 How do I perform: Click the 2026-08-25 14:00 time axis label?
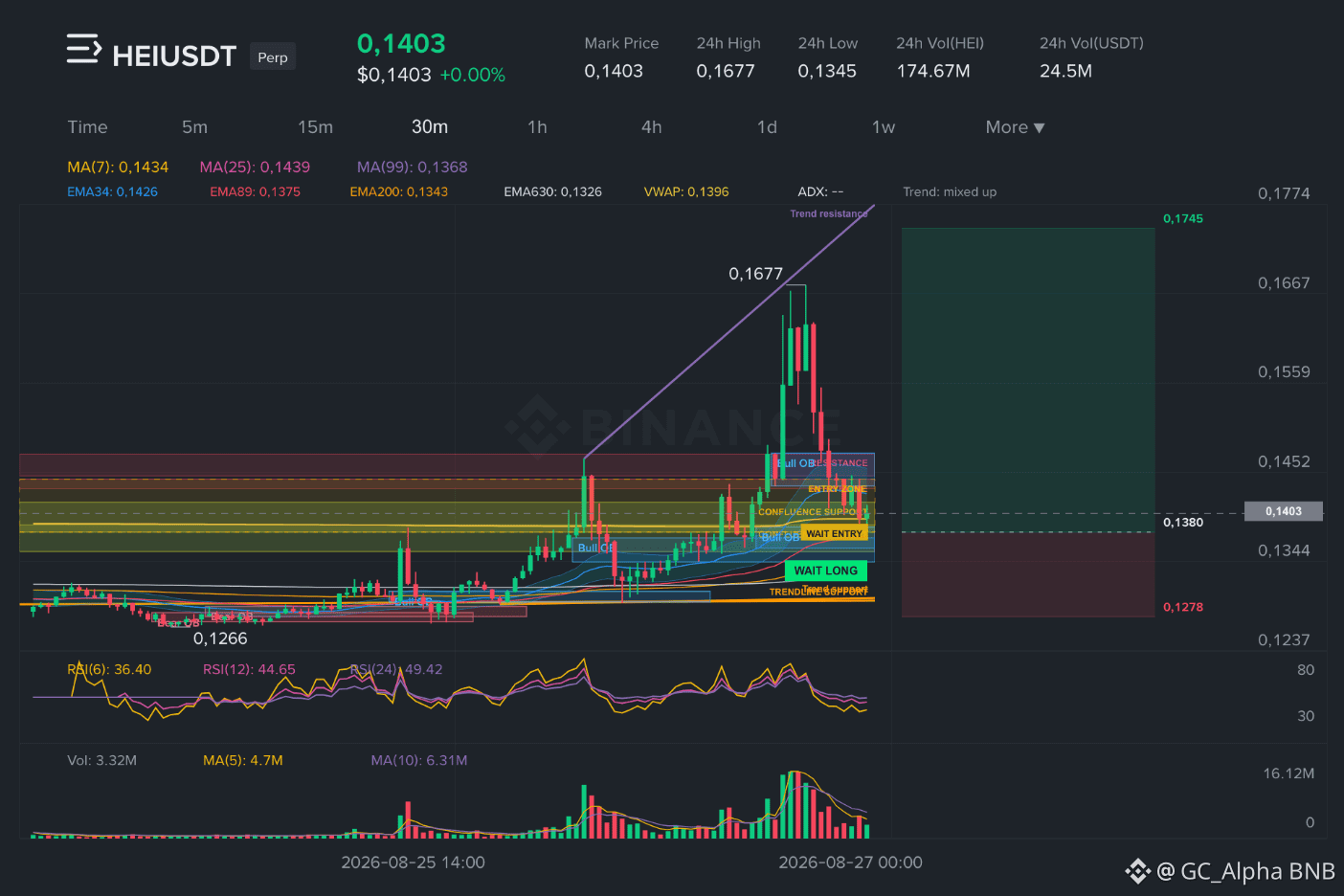coord(414,863)
